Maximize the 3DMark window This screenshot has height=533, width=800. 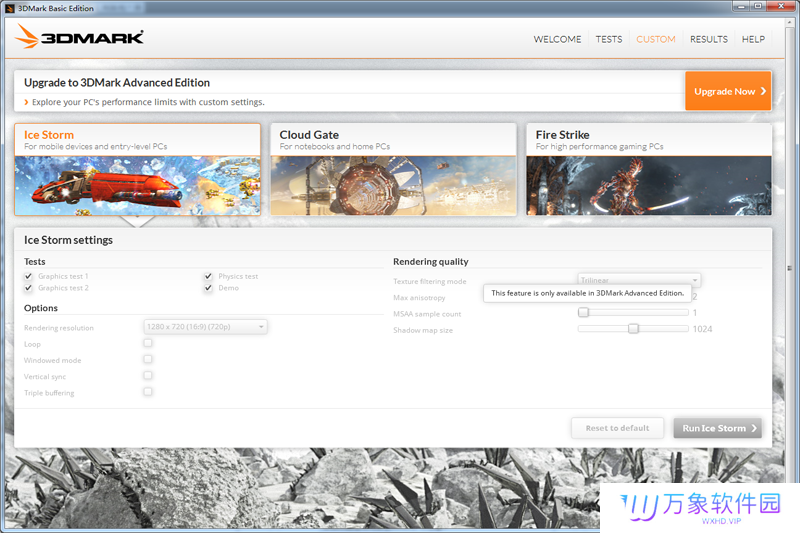click(758, 6)
